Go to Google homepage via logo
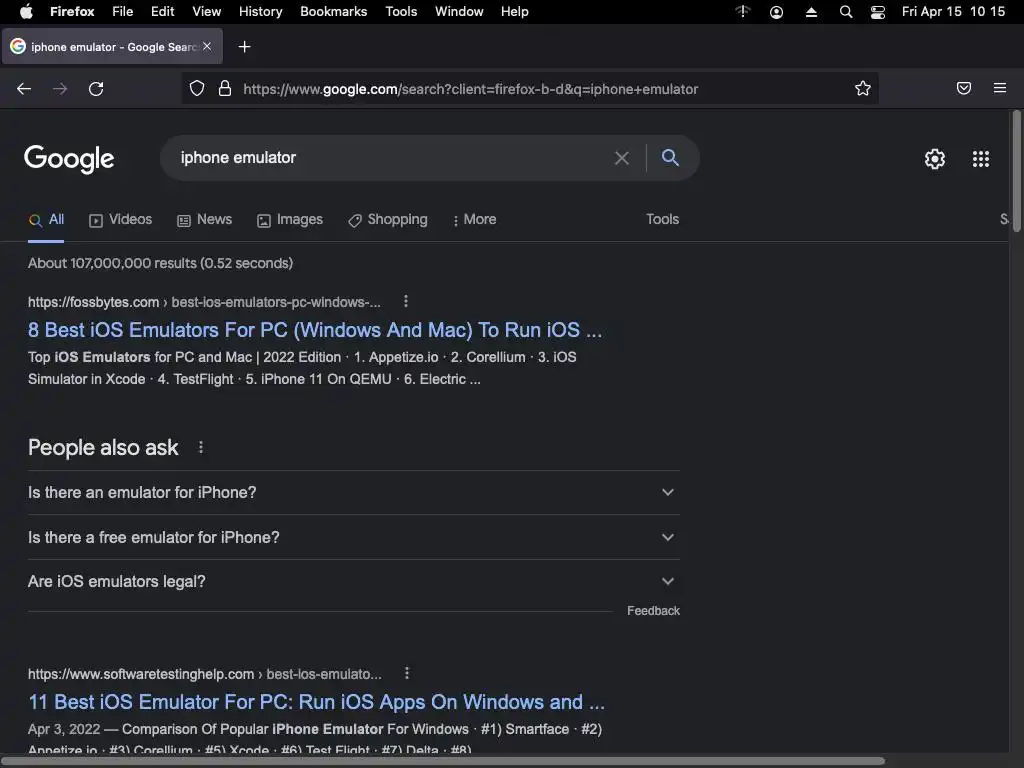Viewport: 1024px width, 768px height. click(x=69, y=159)
